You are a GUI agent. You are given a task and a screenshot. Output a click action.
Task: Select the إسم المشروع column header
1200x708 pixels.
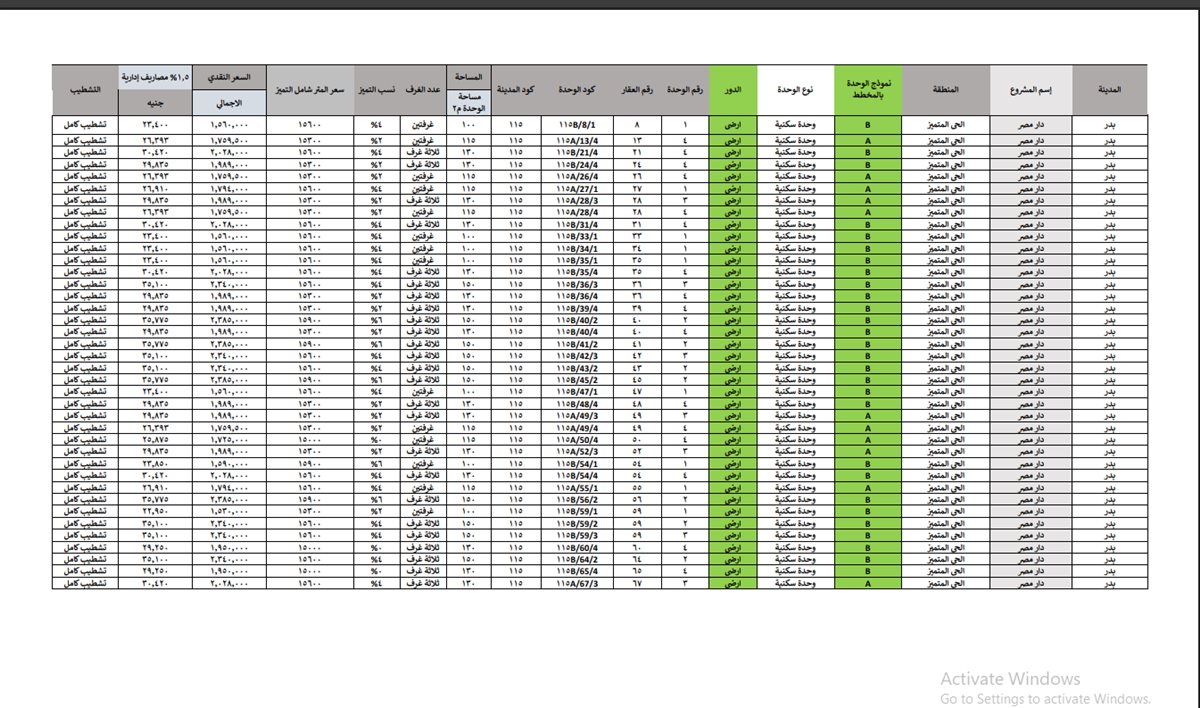click(x=1031, y=90)
